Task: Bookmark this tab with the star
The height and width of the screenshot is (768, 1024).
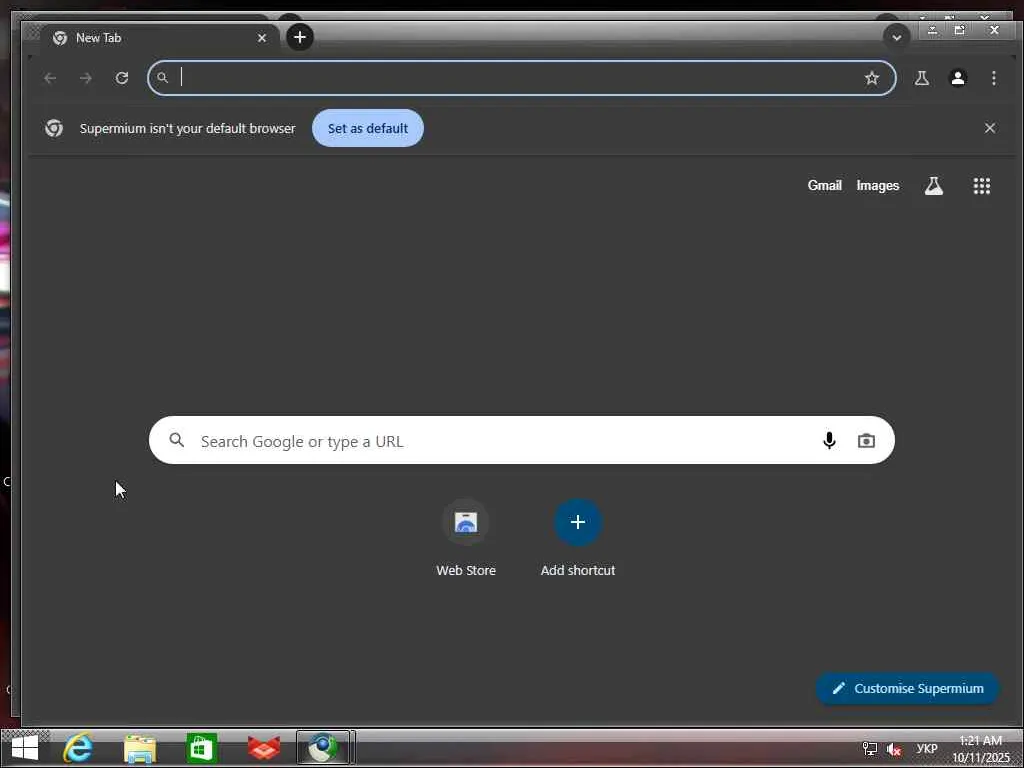Action: [872, 78]
